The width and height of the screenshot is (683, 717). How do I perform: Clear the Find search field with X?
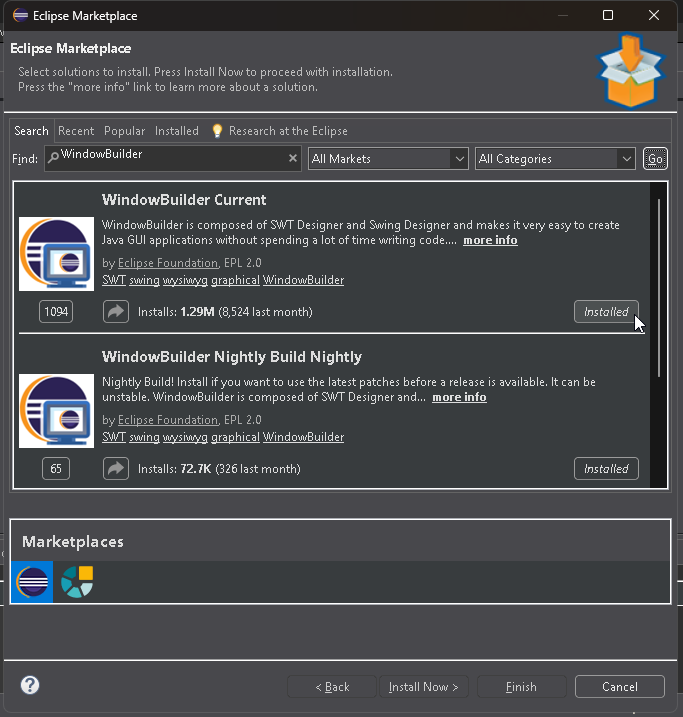(x=293, y=158)
